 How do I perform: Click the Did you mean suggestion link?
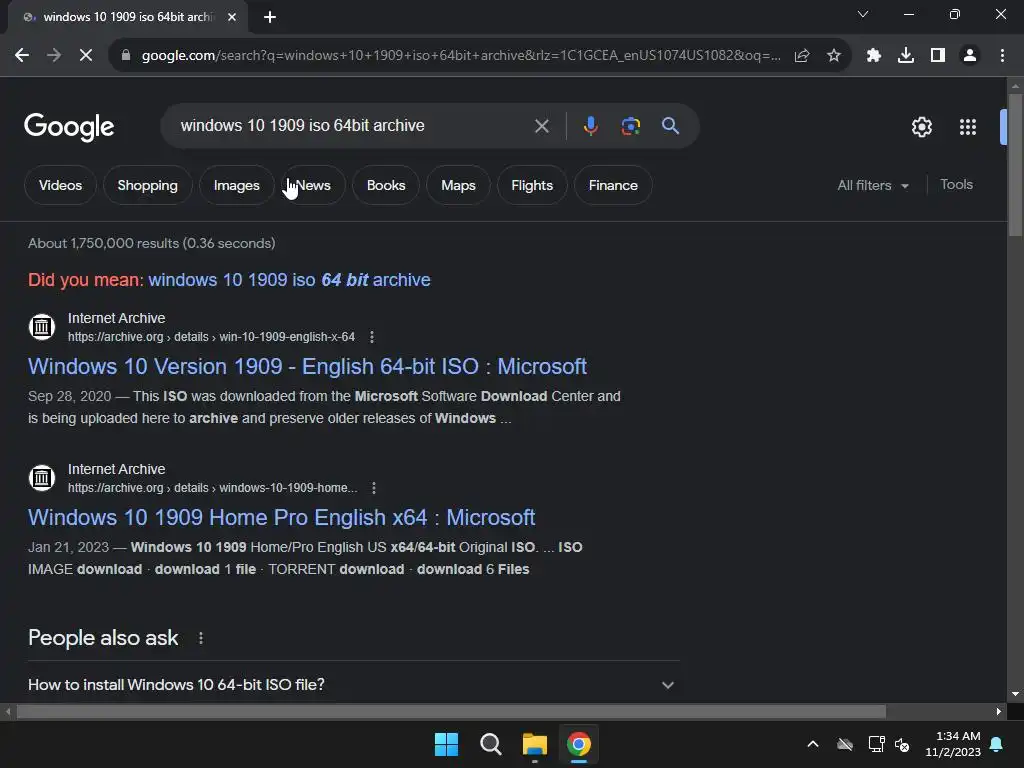point(289,280)
